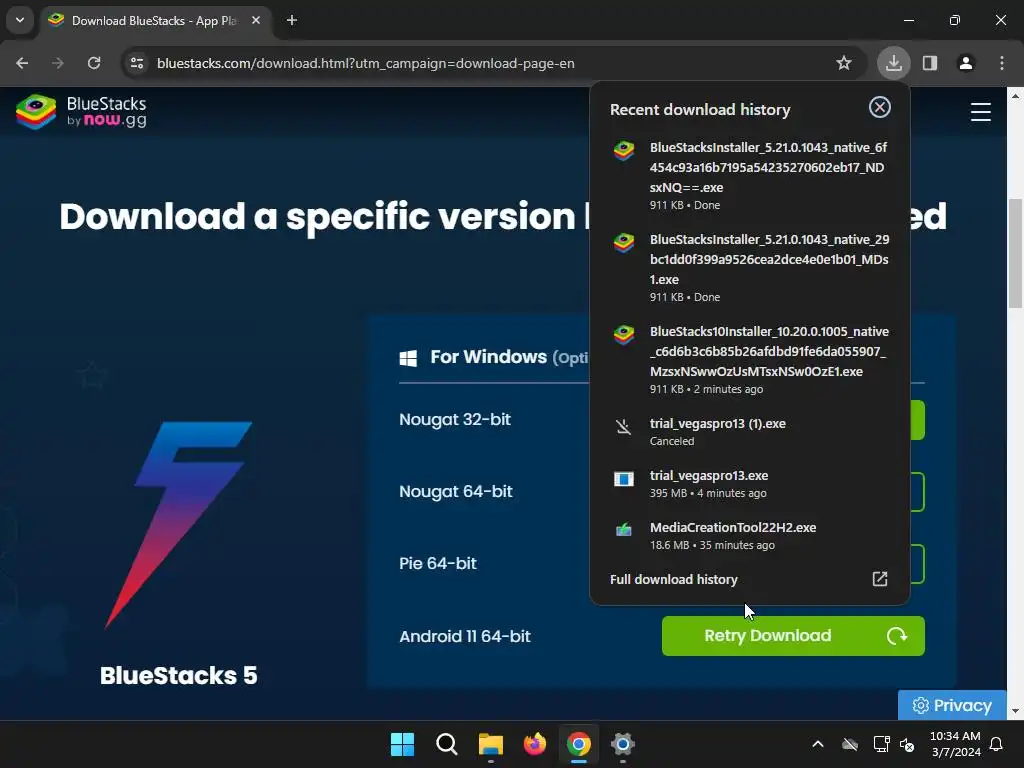Image resolution: width=1024 pixels, height=768 pixels.
Task: Click the Nougat 64-bit label
Action: click(x=455, y=491)
